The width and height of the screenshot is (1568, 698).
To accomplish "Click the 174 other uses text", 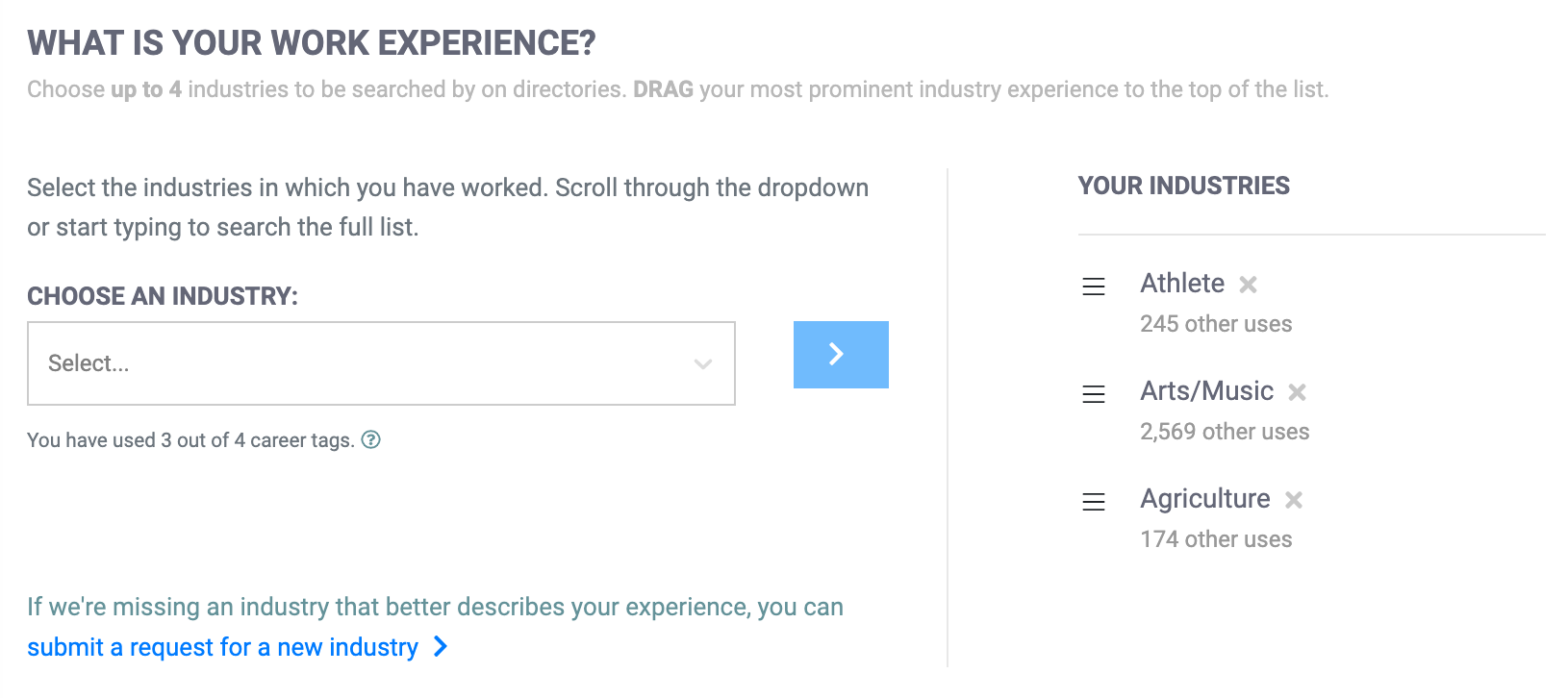I will pyautogui.click(x=1216, y=539).
